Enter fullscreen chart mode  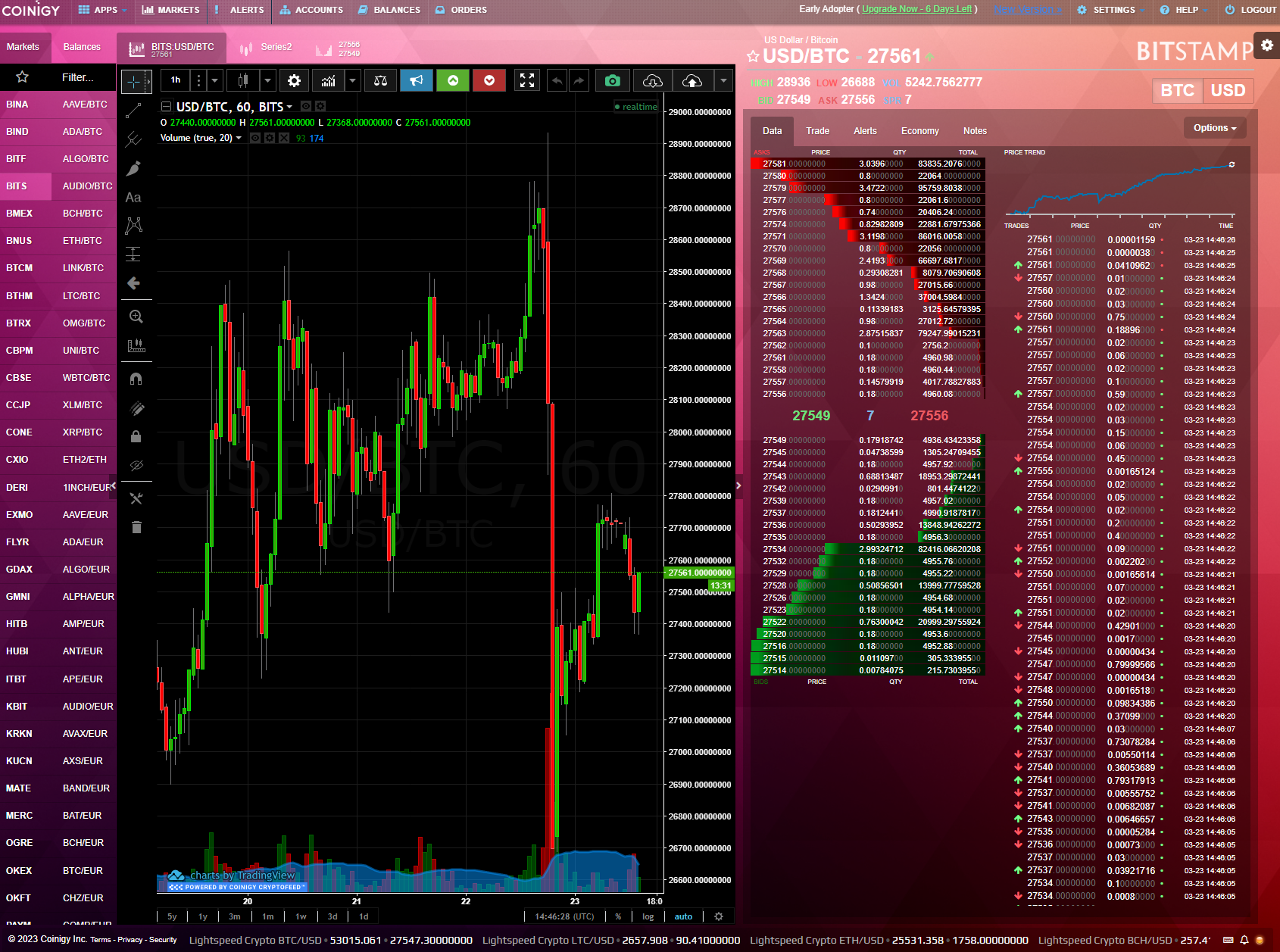(x=527, y=80)
